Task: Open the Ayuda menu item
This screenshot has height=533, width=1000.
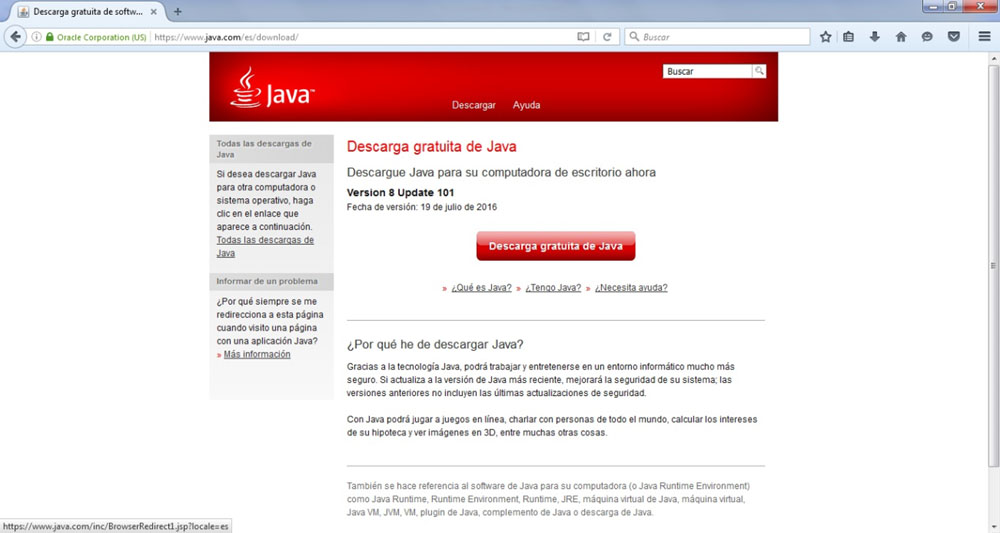Action: point(526,105)
